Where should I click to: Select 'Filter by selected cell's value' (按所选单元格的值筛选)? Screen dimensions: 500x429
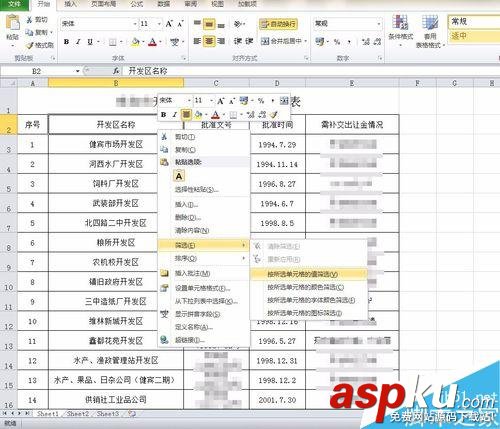pyautogui.click(x=309, y=274)
